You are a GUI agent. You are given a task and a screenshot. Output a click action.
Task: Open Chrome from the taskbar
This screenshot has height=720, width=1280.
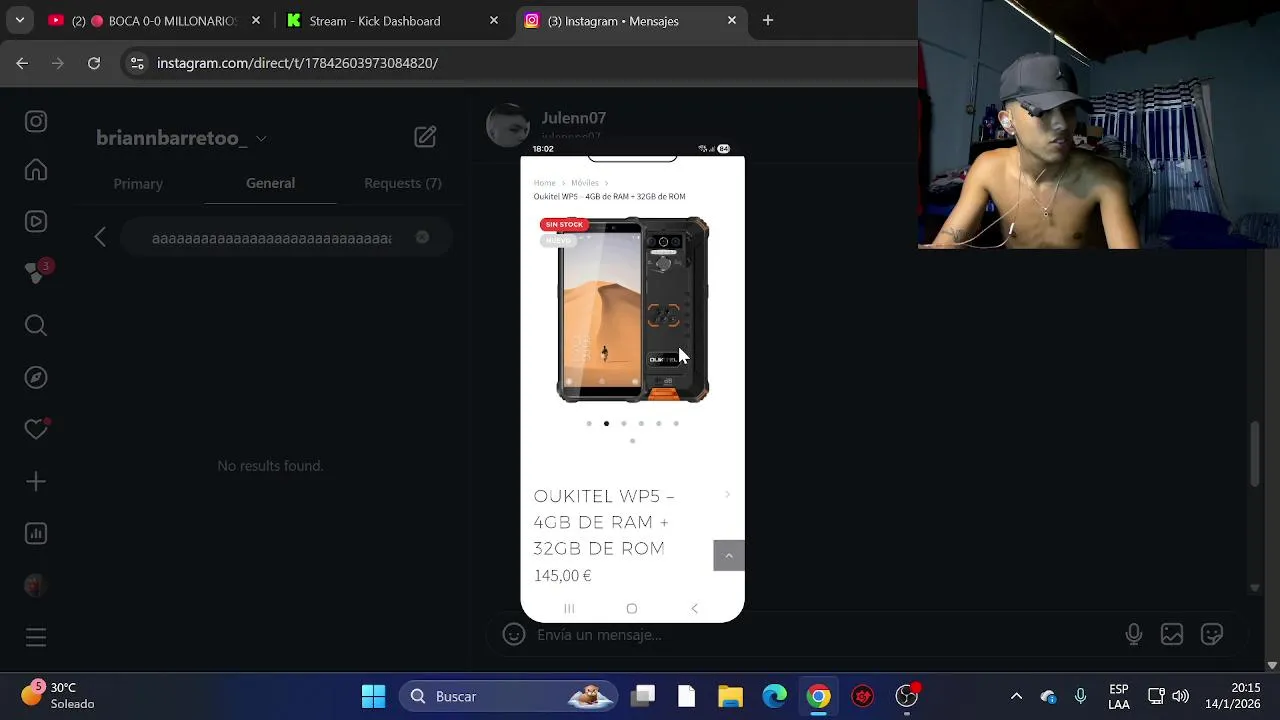click(819, 696)
